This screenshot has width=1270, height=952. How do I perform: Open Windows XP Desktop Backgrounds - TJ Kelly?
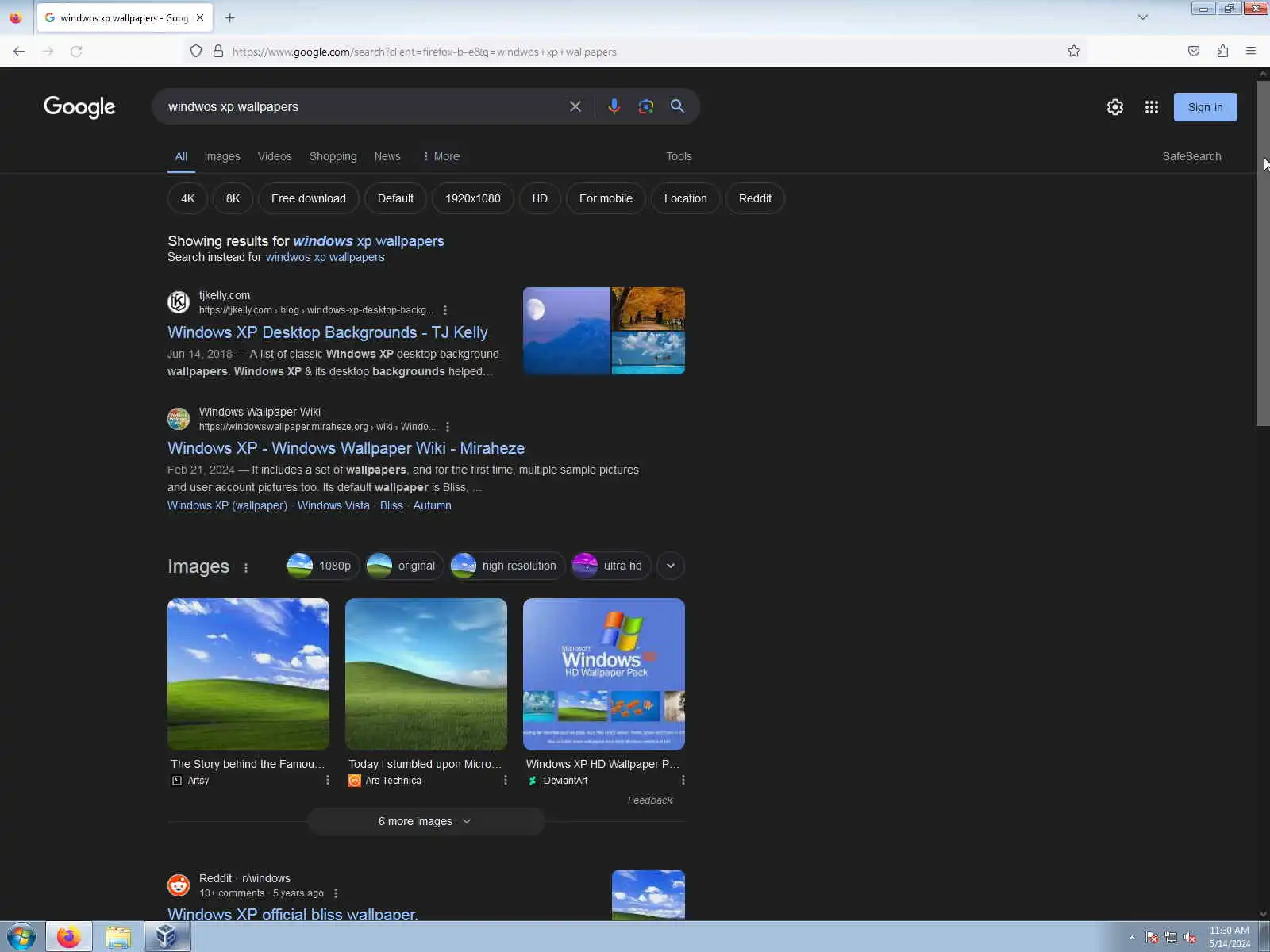(327, 332)
